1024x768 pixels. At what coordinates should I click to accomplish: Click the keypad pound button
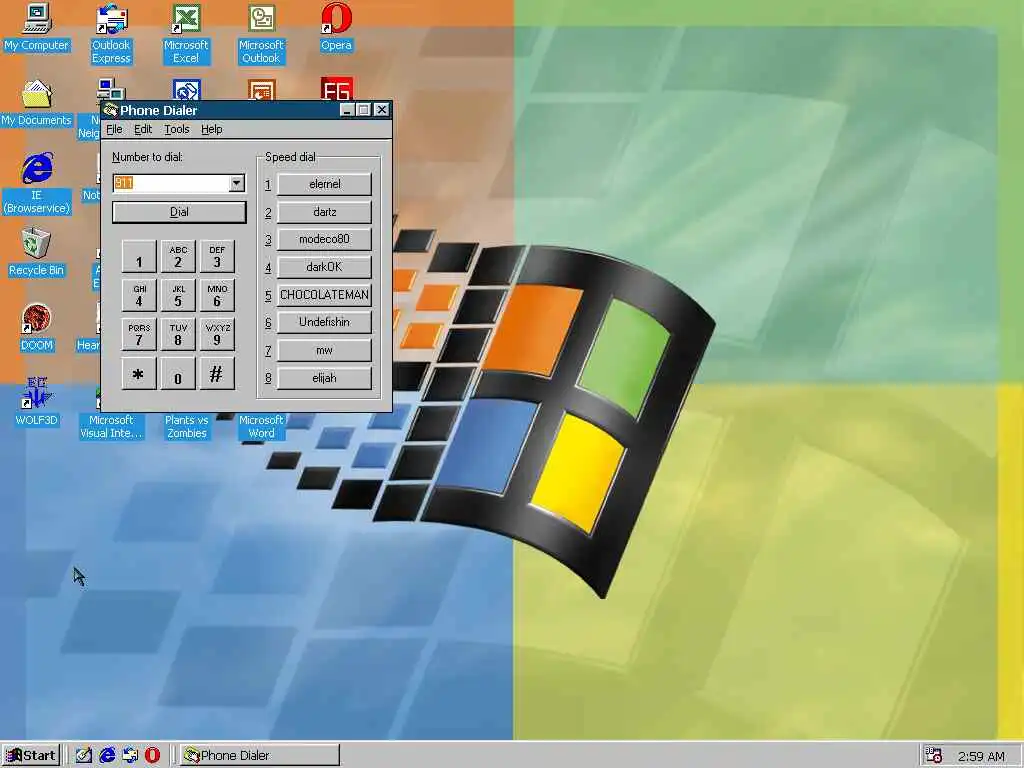pyautogui.click(x=217, y=374)
